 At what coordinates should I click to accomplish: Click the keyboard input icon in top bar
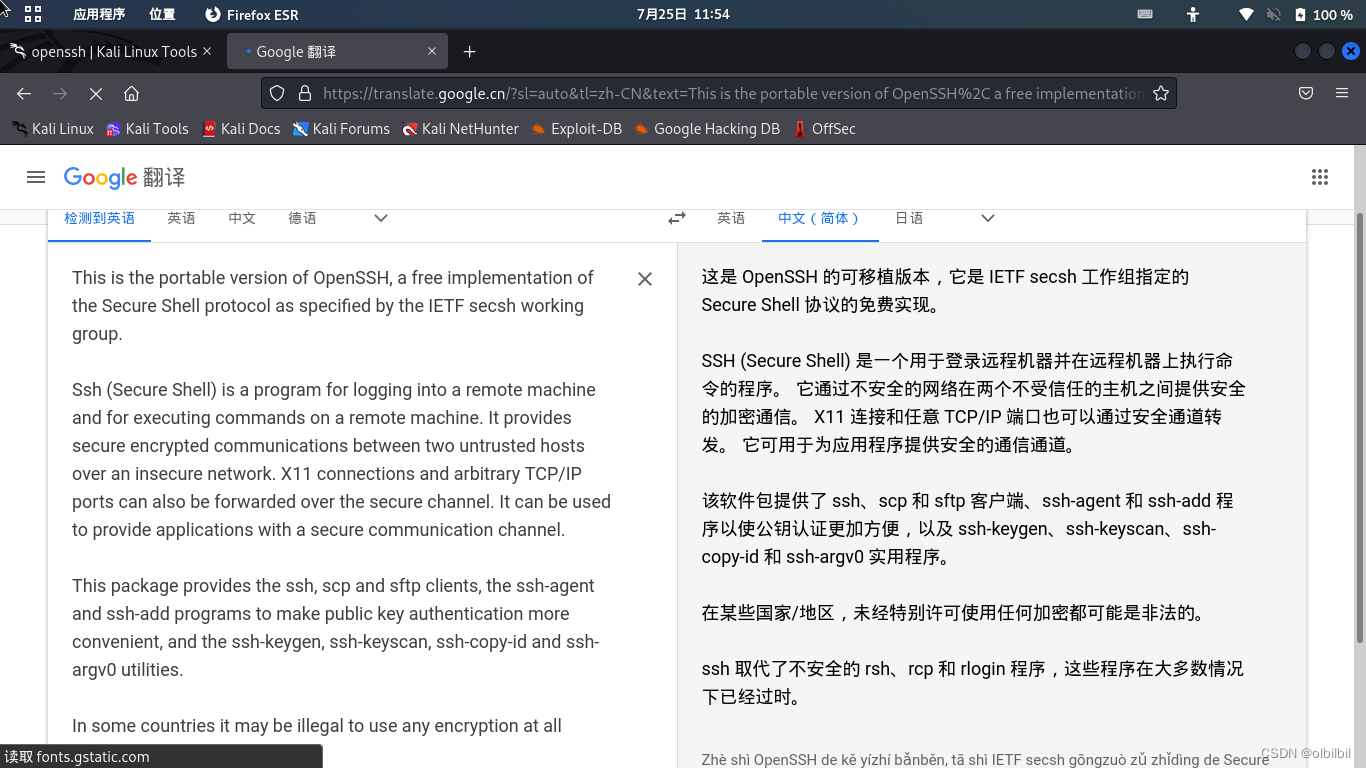point(1145,14)
